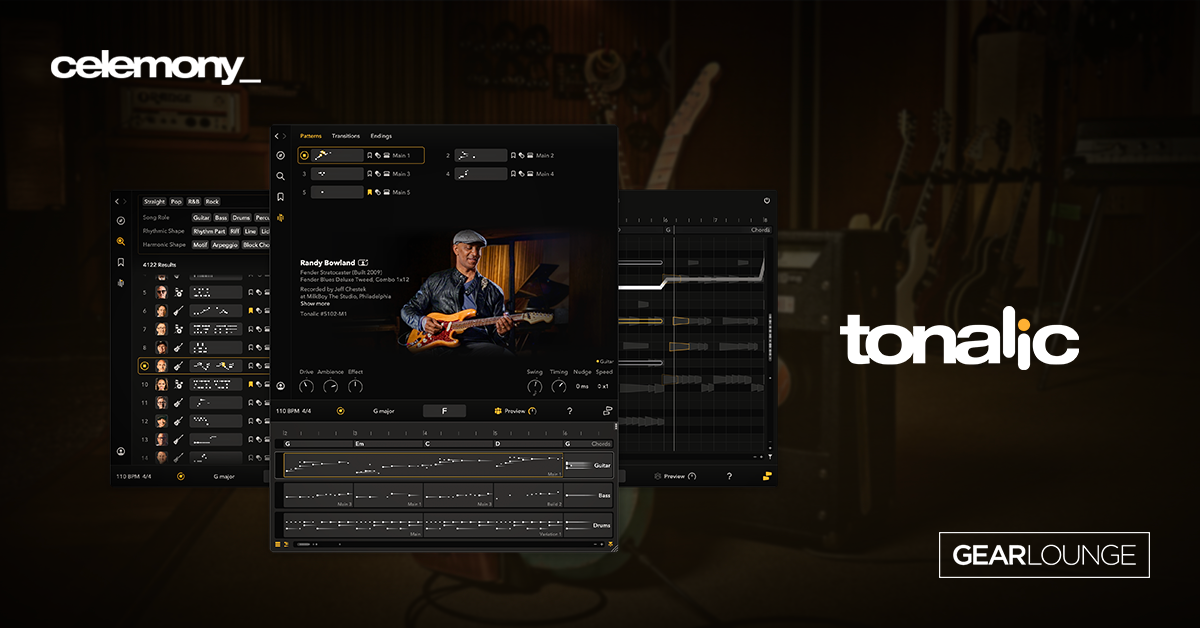Click the musician ID card icon beside Randy Bowland
Screen dimensions: 1200x628
pyautogui.click(x=364, y=263)
